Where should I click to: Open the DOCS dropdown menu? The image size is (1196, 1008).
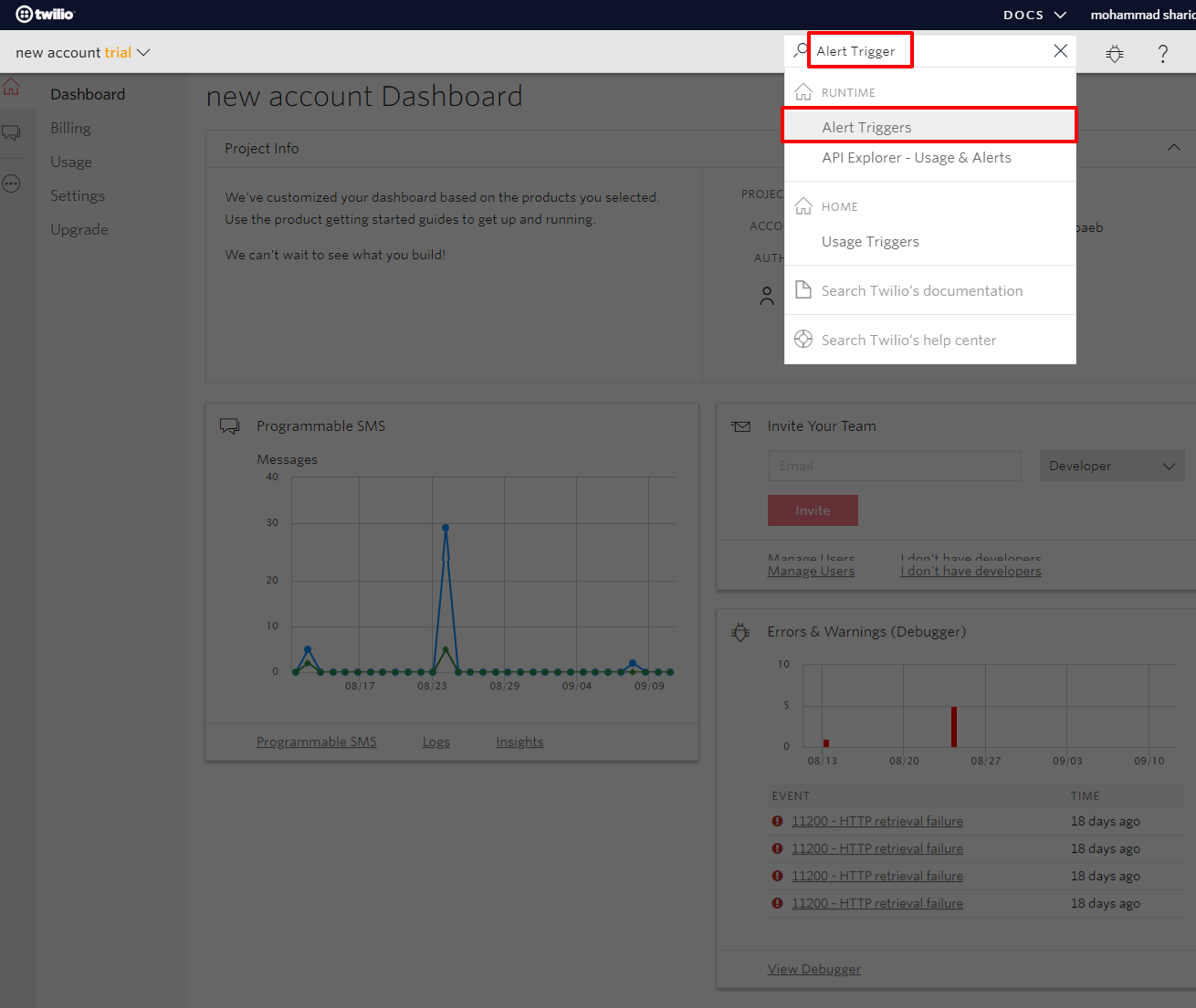point(1035,15)
